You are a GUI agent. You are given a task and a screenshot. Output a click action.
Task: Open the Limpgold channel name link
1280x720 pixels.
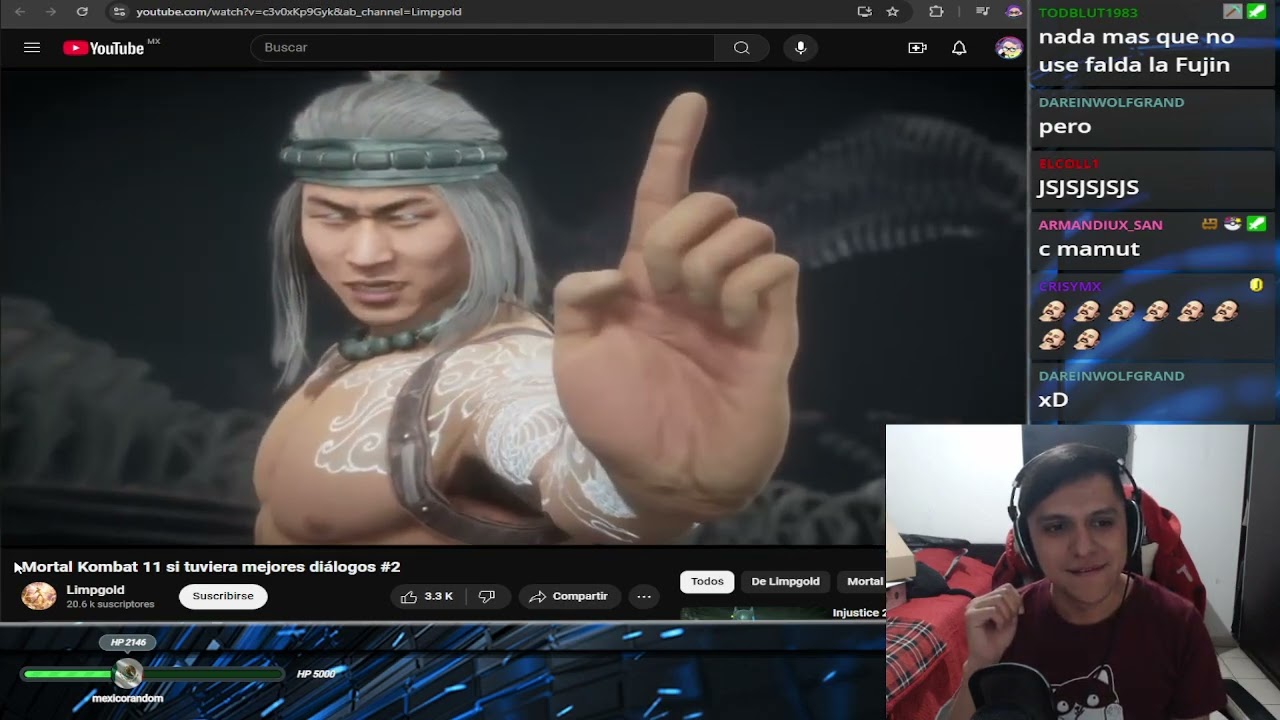coord(95,590)
